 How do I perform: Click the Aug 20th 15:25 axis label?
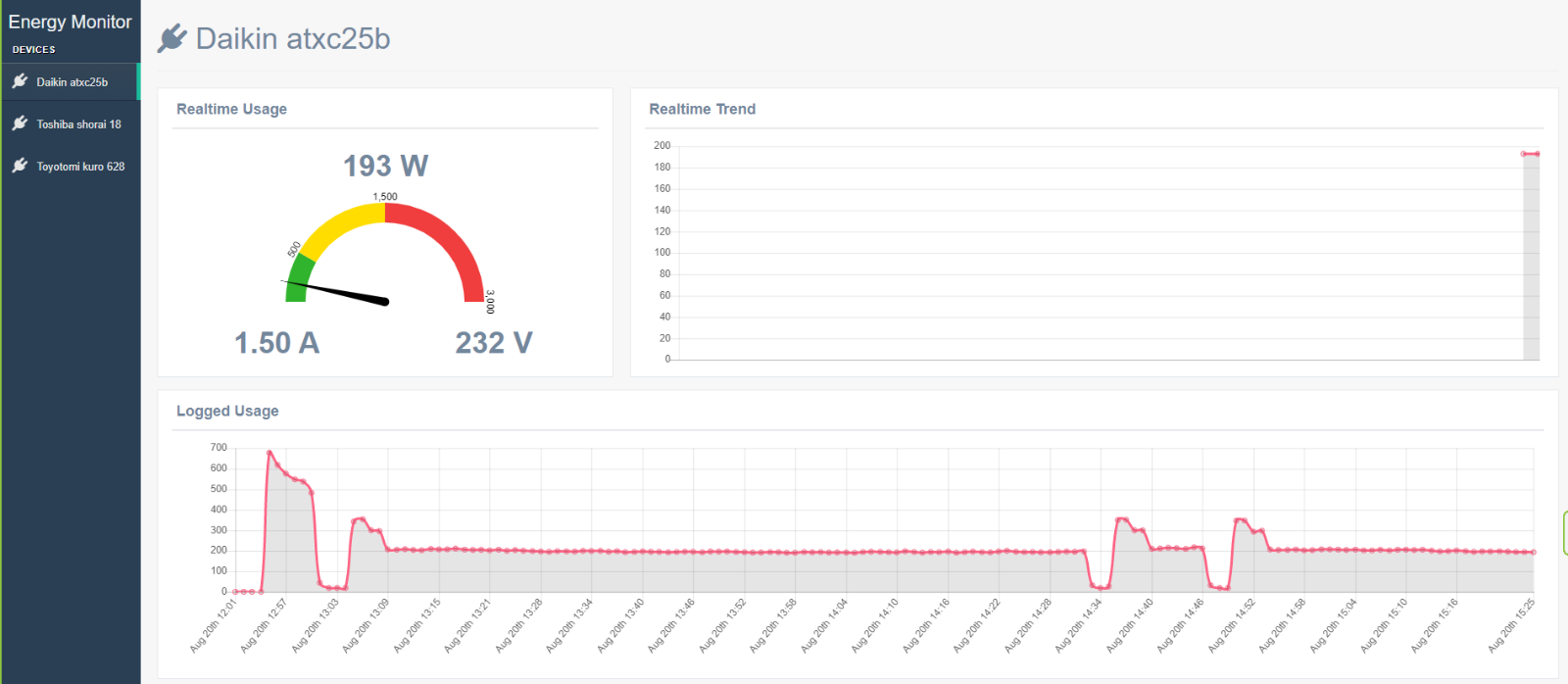click(x=1512, y=625)
